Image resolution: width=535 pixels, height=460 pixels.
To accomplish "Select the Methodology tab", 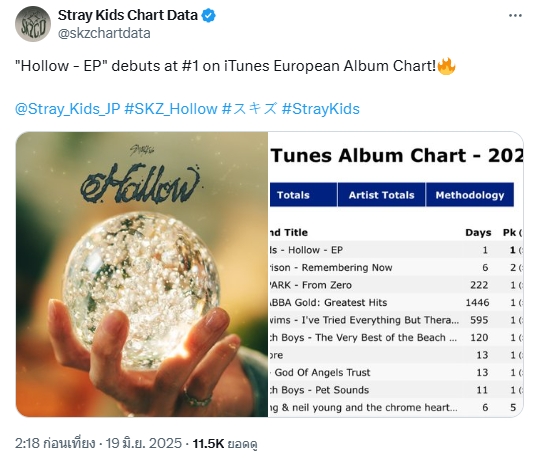I will coord(470,195).
